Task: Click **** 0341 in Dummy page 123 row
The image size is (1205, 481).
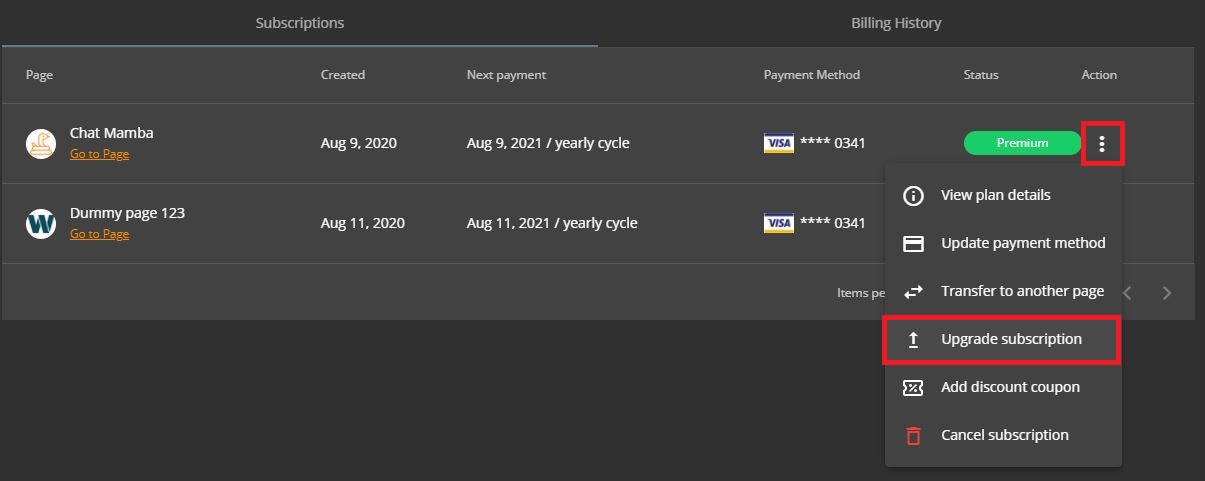Action: [833, 223]
